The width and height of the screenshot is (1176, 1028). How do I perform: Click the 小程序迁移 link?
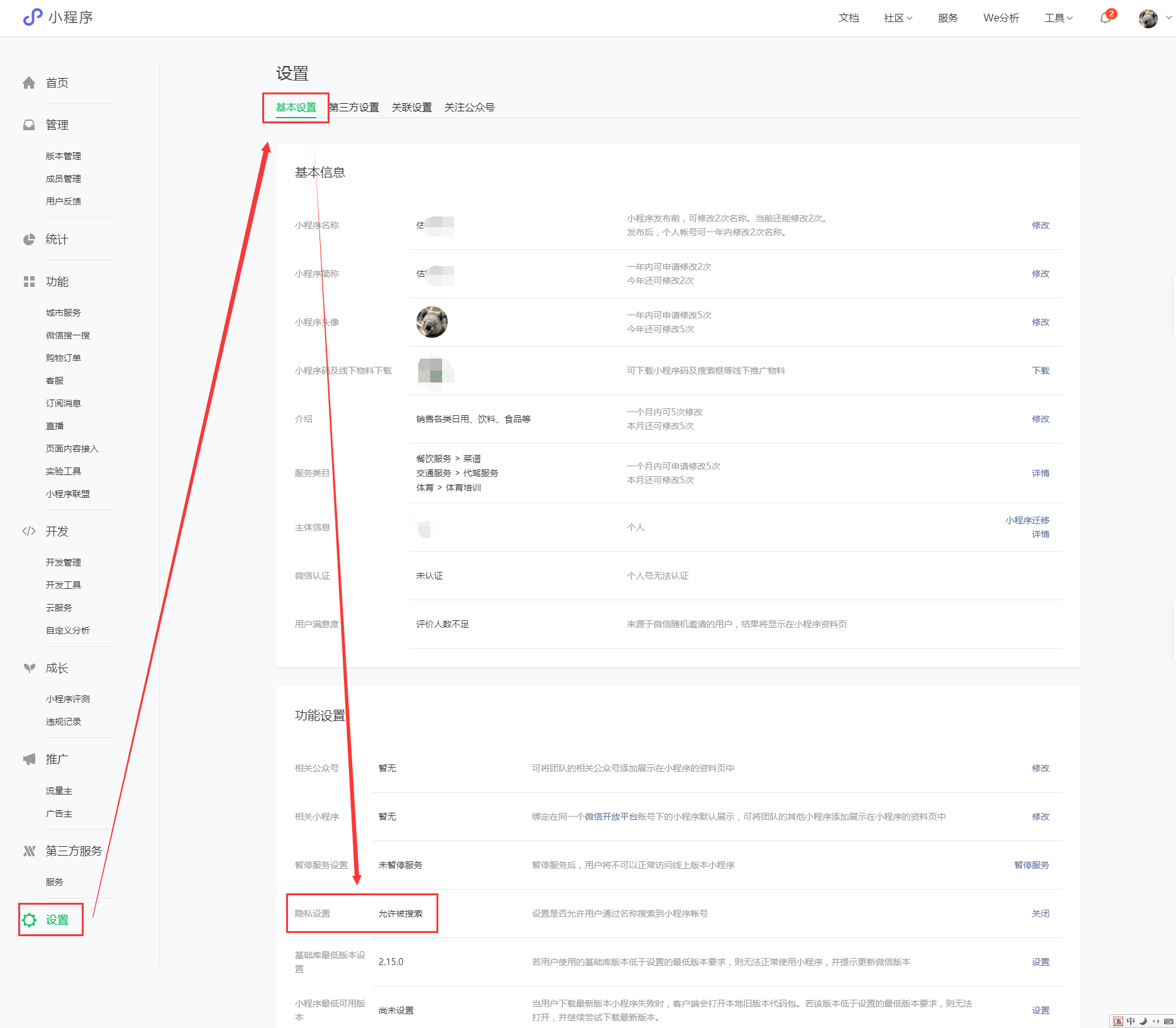point(1027,520)
